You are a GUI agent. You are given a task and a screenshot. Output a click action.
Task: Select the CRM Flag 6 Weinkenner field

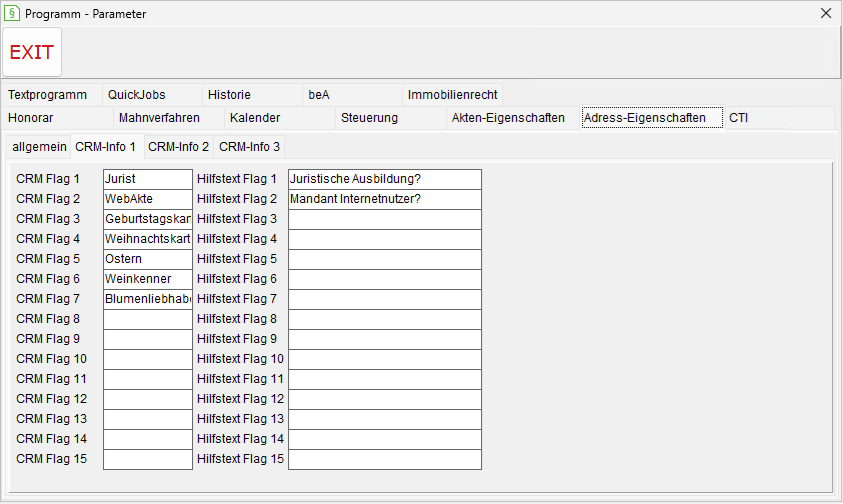point(148,279)
